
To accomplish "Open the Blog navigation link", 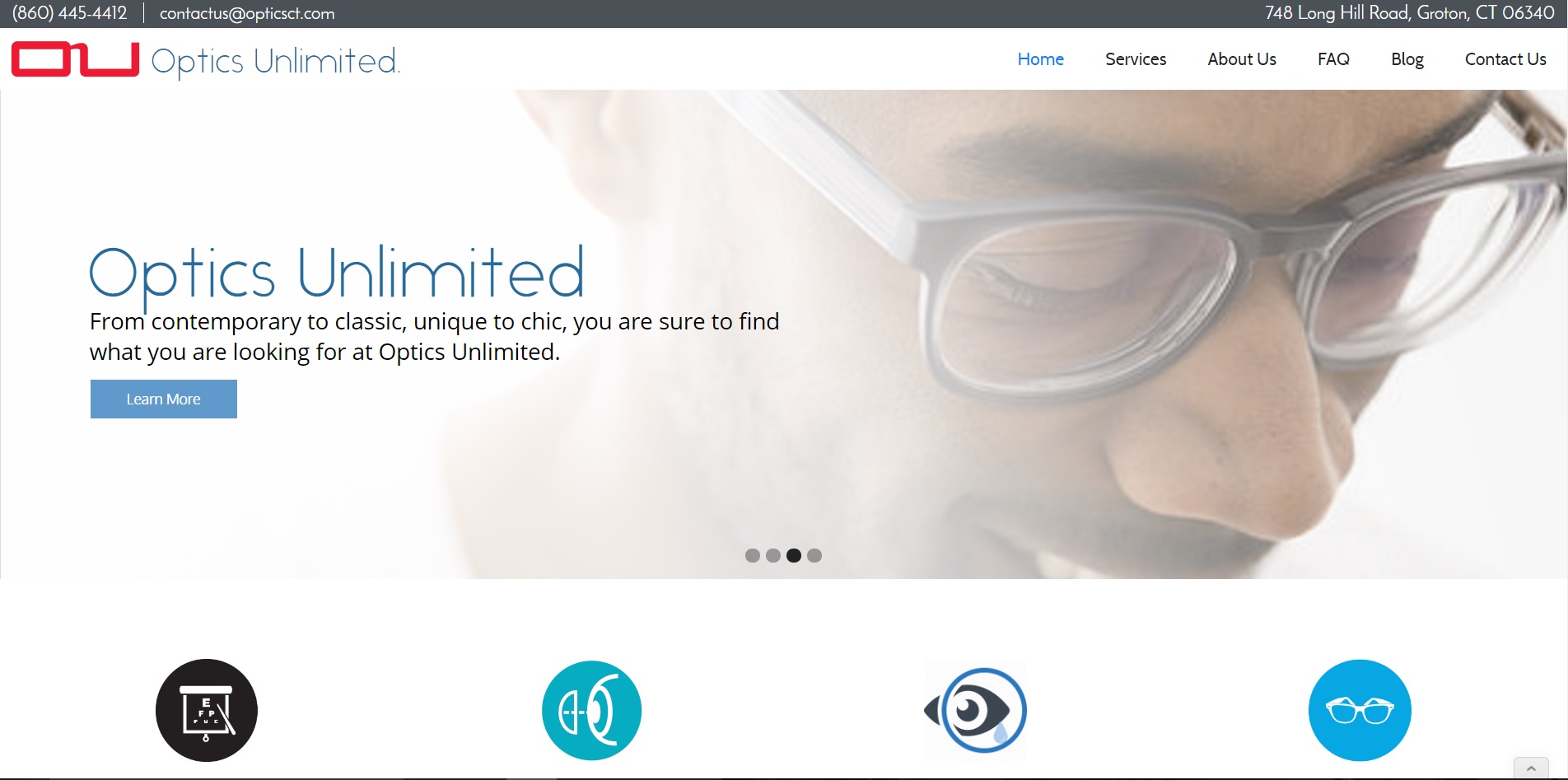I will click(x=1407, y=59).
